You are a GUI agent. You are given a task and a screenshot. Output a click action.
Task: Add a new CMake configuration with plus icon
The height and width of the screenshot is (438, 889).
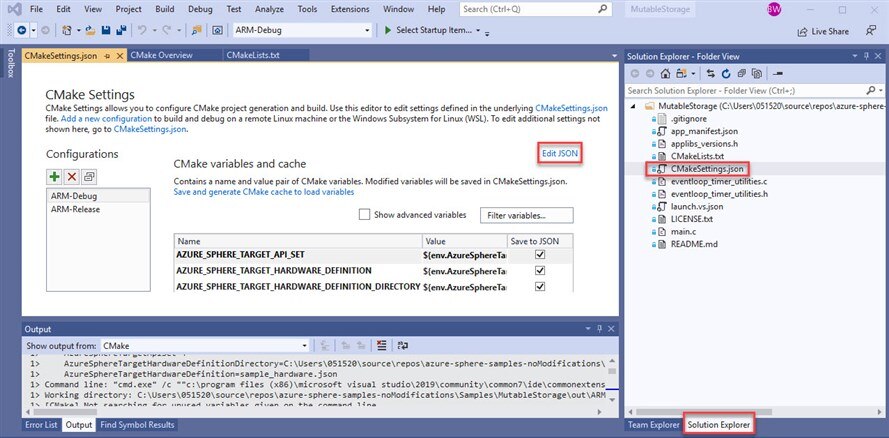54,176
